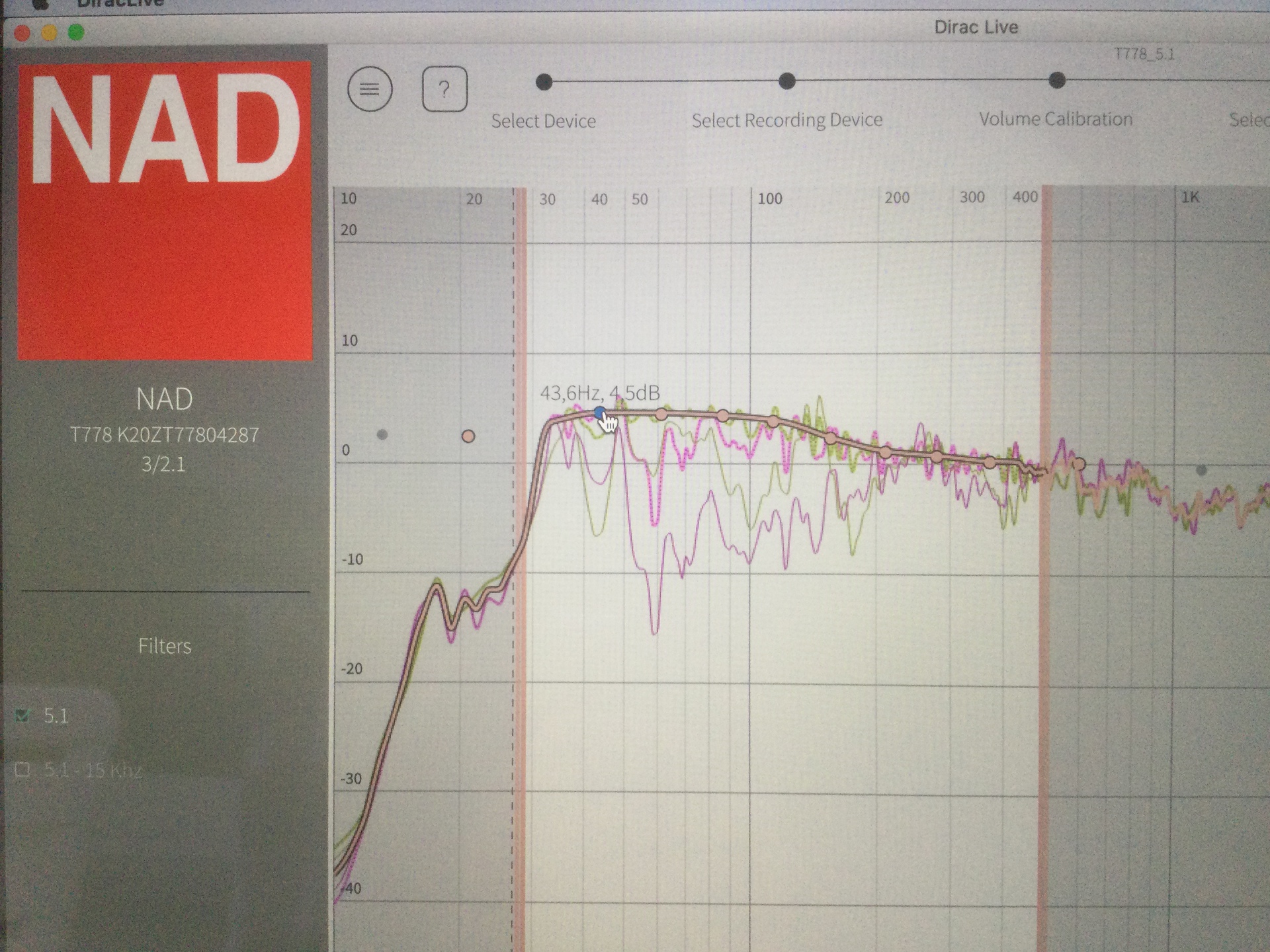Viewport: 1270px width, 952px height.
Task: Select the target curve point near 150 Hz
Action: click(831, 438)
